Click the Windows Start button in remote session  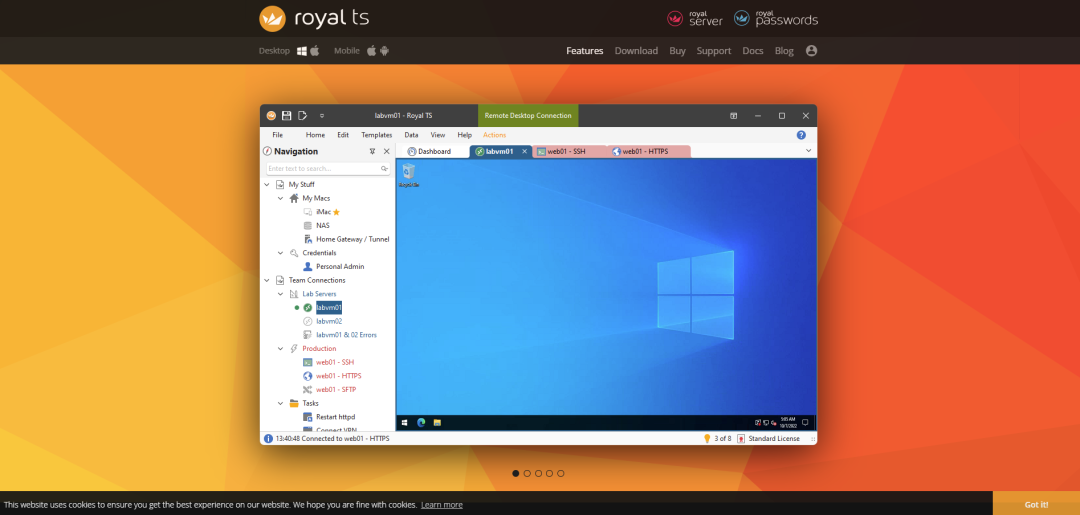405,423
